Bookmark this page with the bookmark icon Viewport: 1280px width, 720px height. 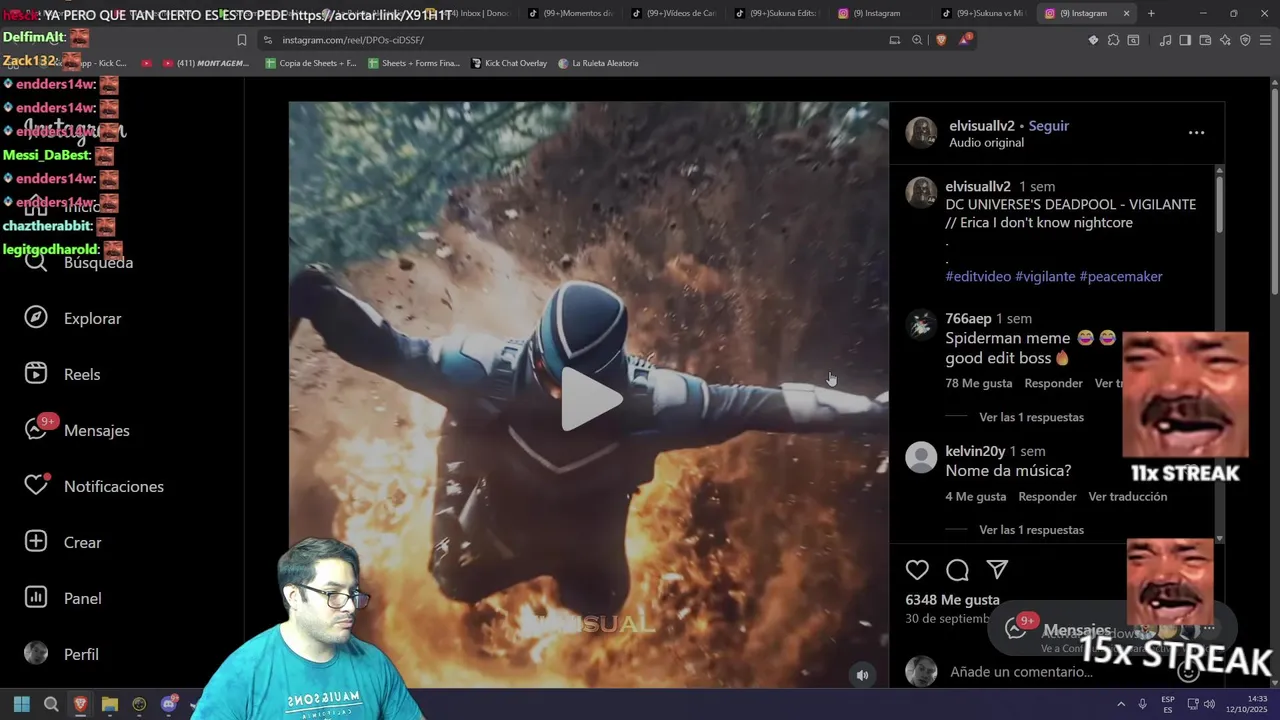[241, 40]
